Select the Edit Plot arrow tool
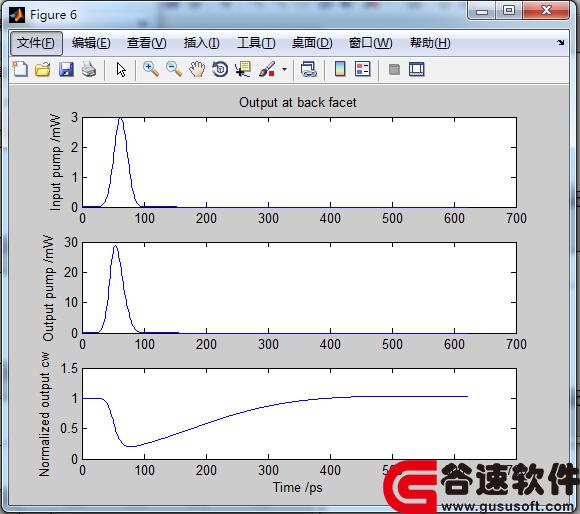 click(121, 69)
